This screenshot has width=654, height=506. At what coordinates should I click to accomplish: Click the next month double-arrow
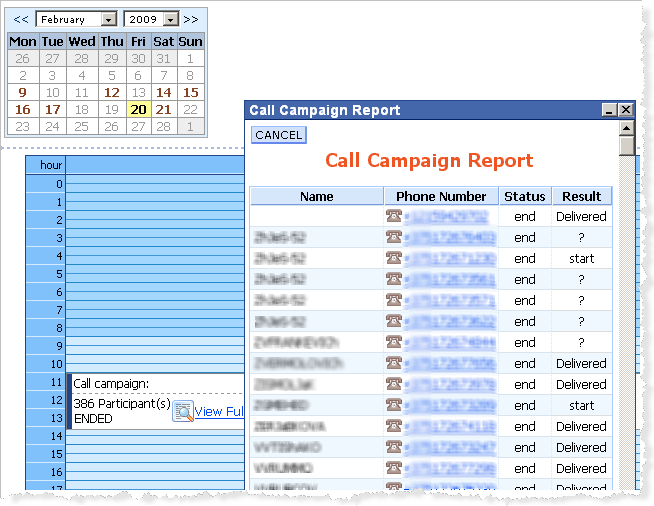(191, 19)
